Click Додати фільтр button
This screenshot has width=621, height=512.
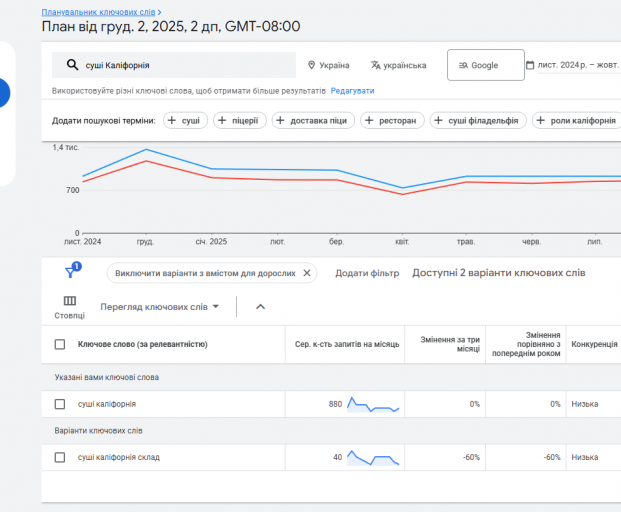367,273
